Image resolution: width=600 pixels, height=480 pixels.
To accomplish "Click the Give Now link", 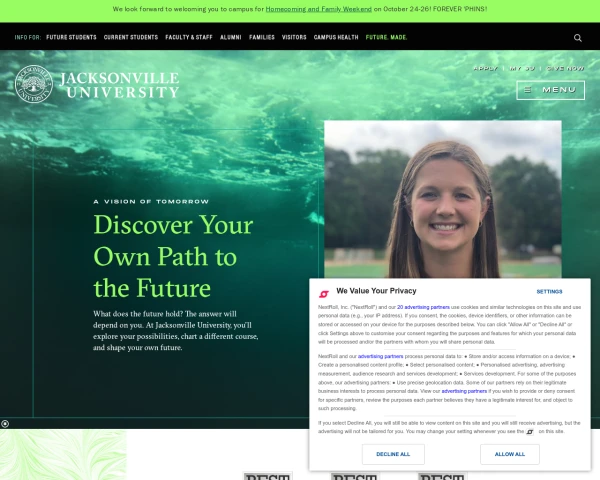I will pyautogui.click(x=565, y=68).
